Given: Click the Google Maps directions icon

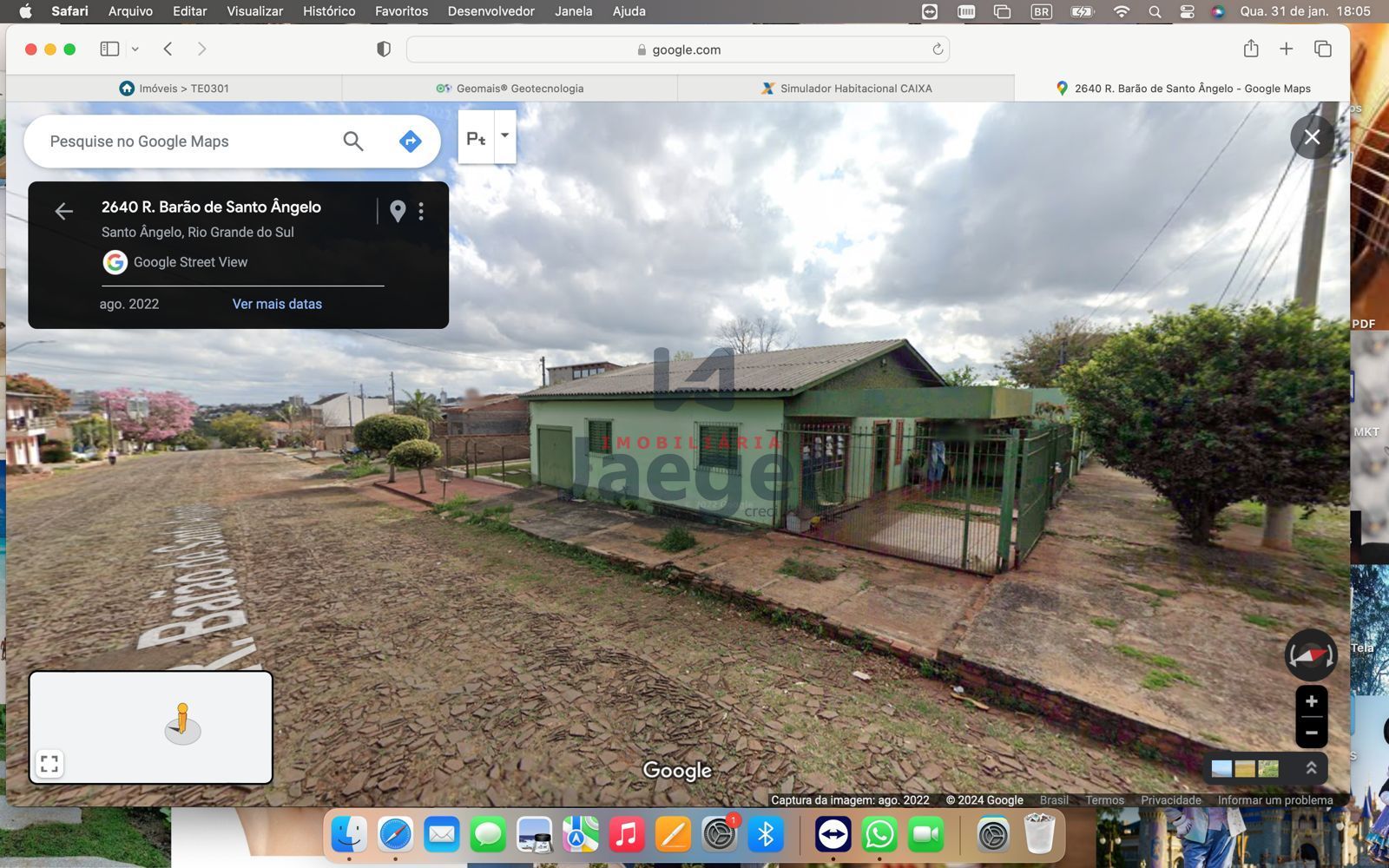Looking at the screenshot, I should 410,141.
